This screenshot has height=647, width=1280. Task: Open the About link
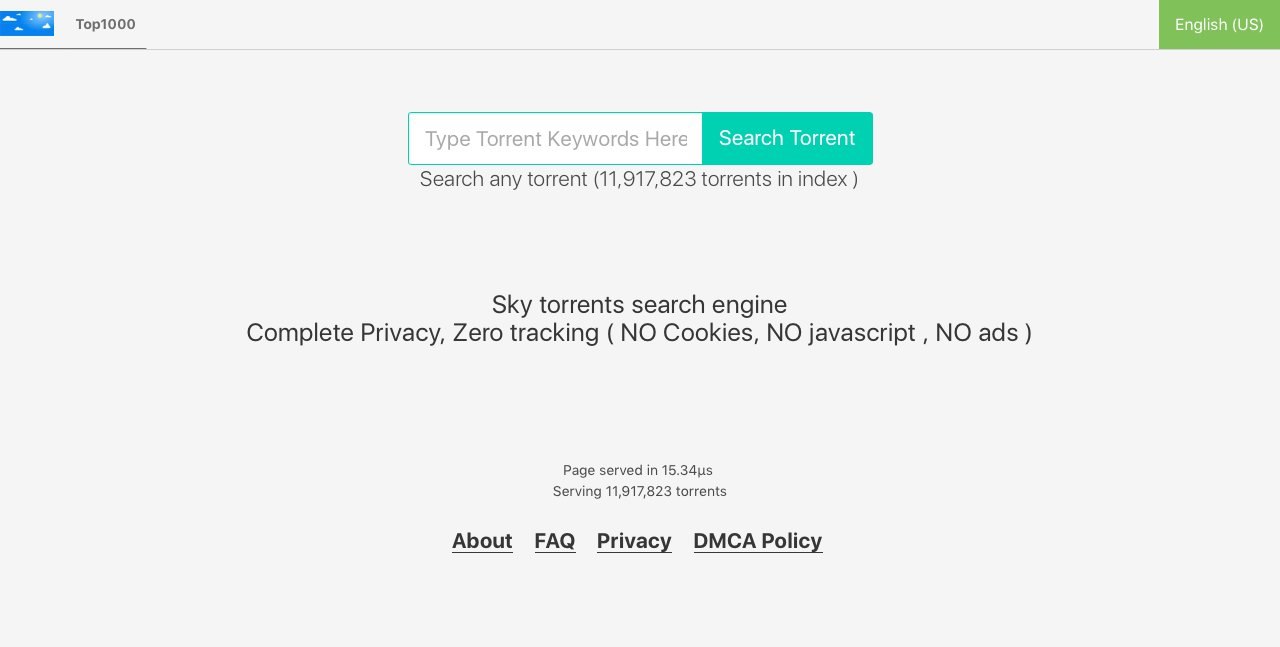click(482, 541)
